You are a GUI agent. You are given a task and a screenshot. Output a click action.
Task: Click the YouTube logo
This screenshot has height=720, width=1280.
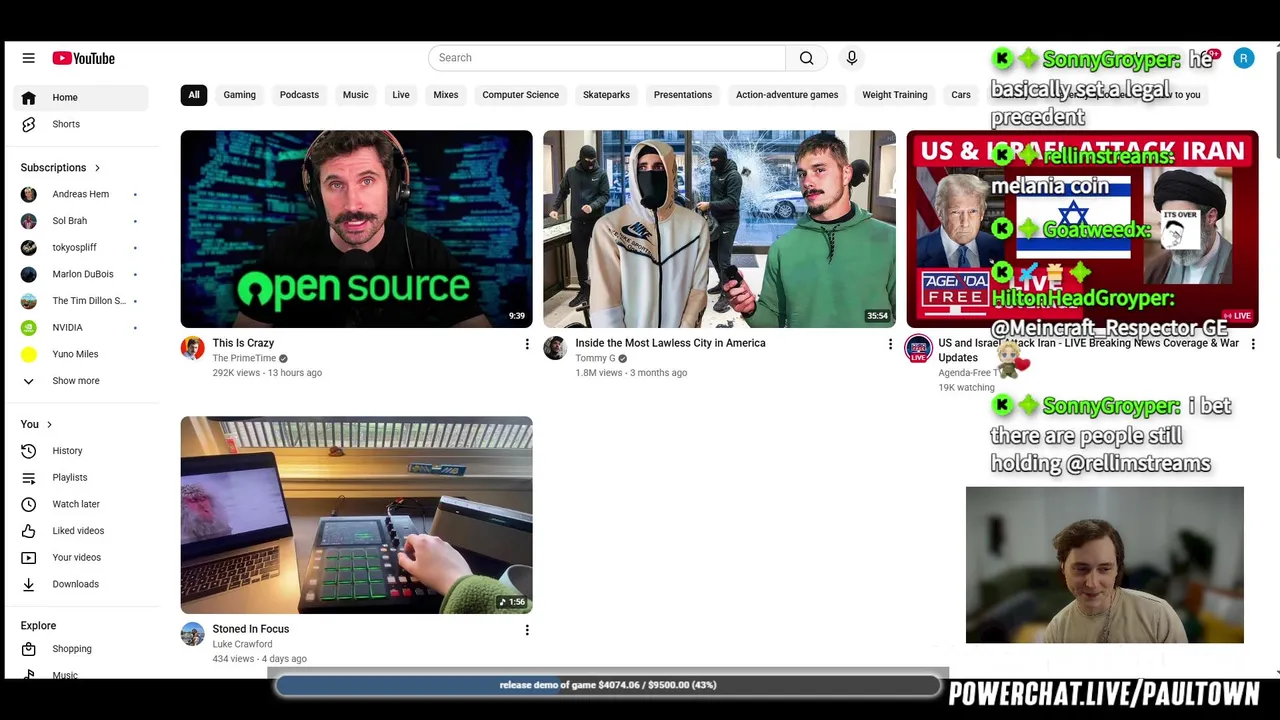point(84,58)
